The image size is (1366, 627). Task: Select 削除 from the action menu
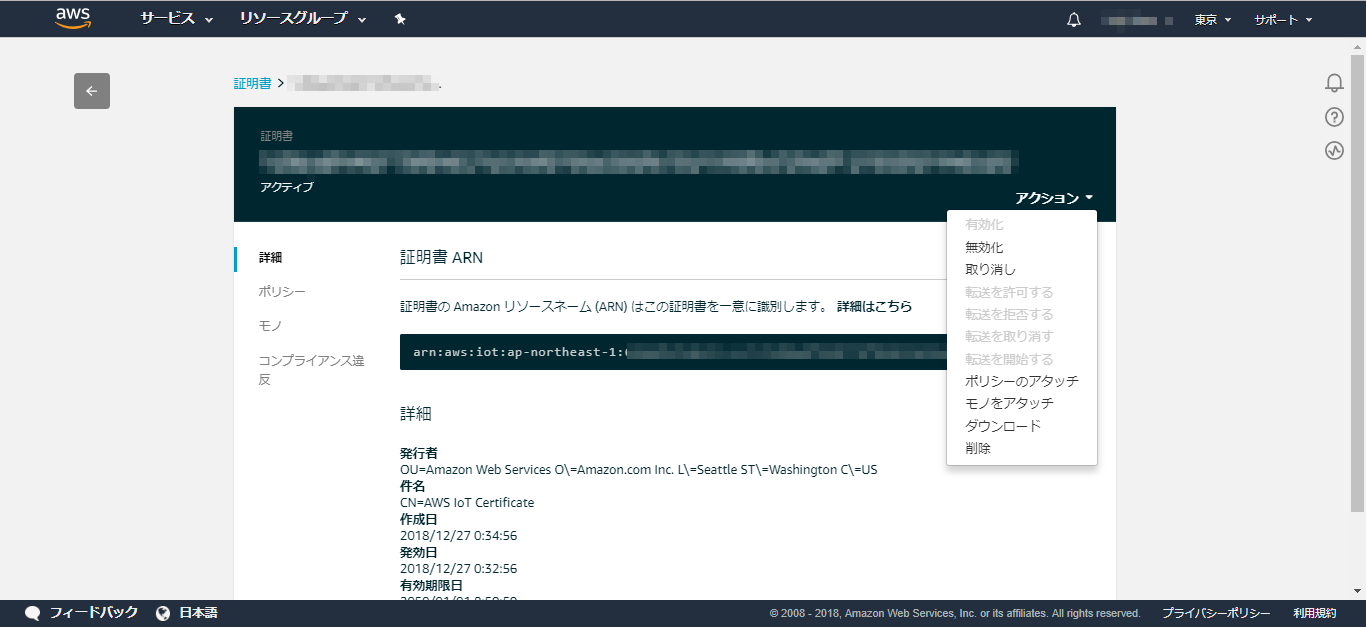(x=978, y=448)
